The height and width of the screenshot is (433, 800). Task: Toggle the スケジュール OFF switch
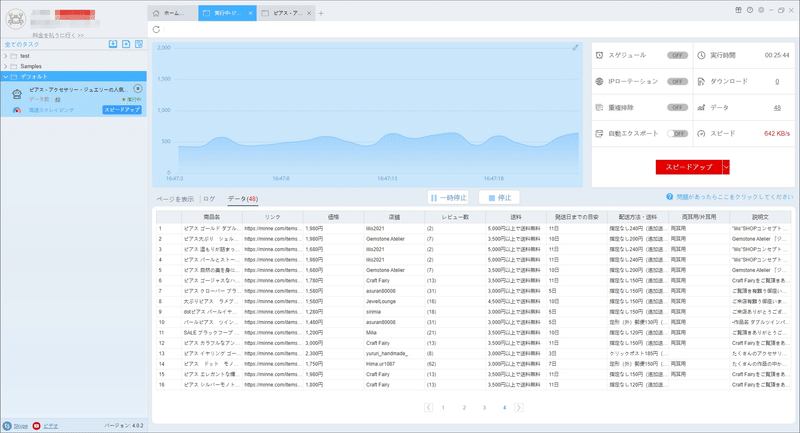(x=677, y=55)
